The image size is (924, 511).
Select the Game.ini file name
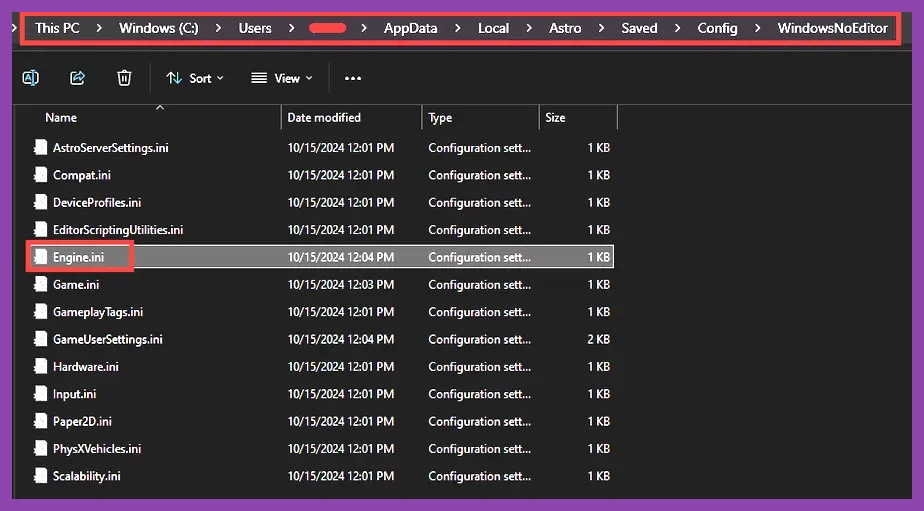click(x=76, y=284)
